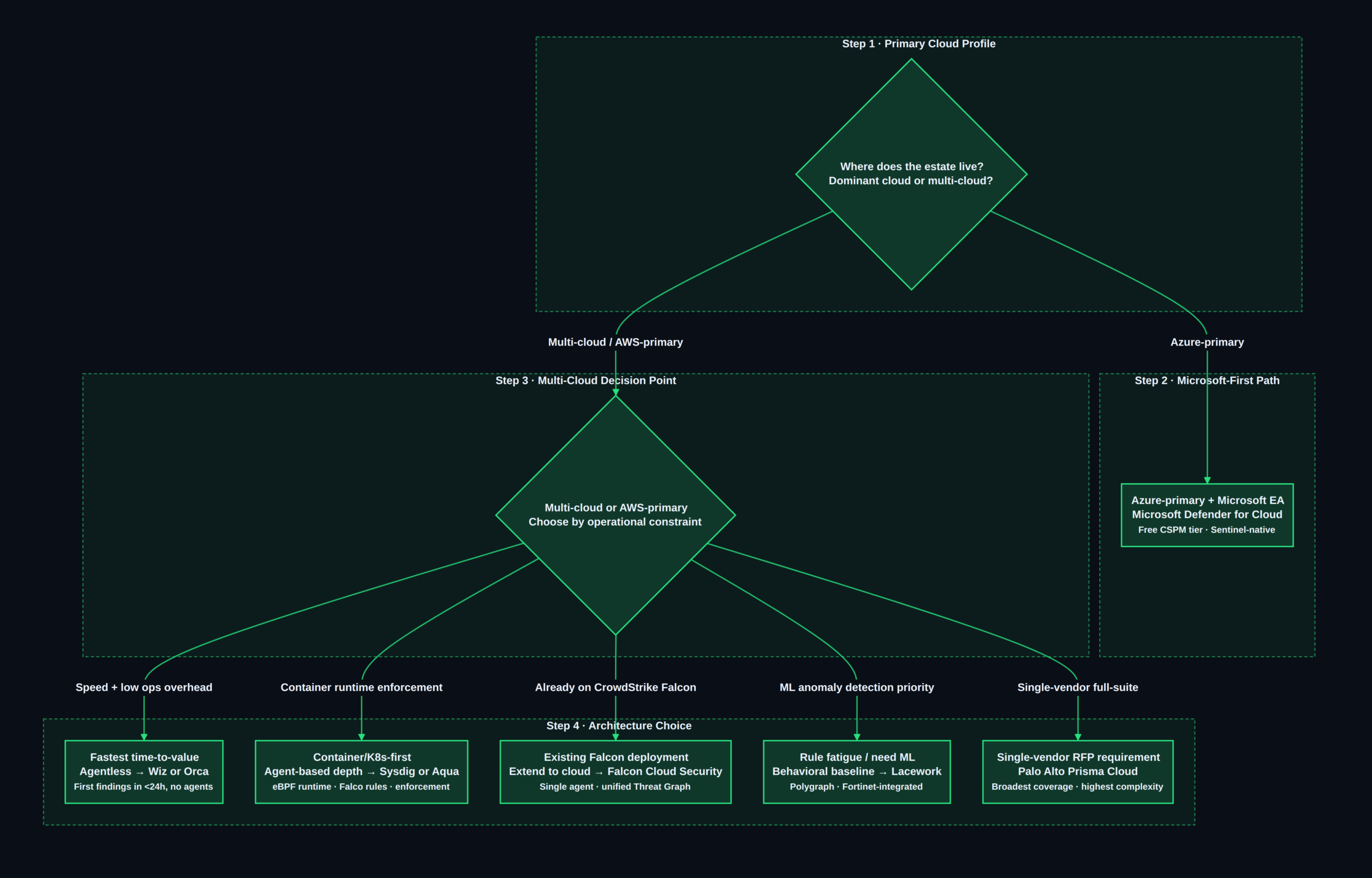
Task: Click 'Free CSPM tier · Sentinel-native' text
Action: click(1206, 530)
